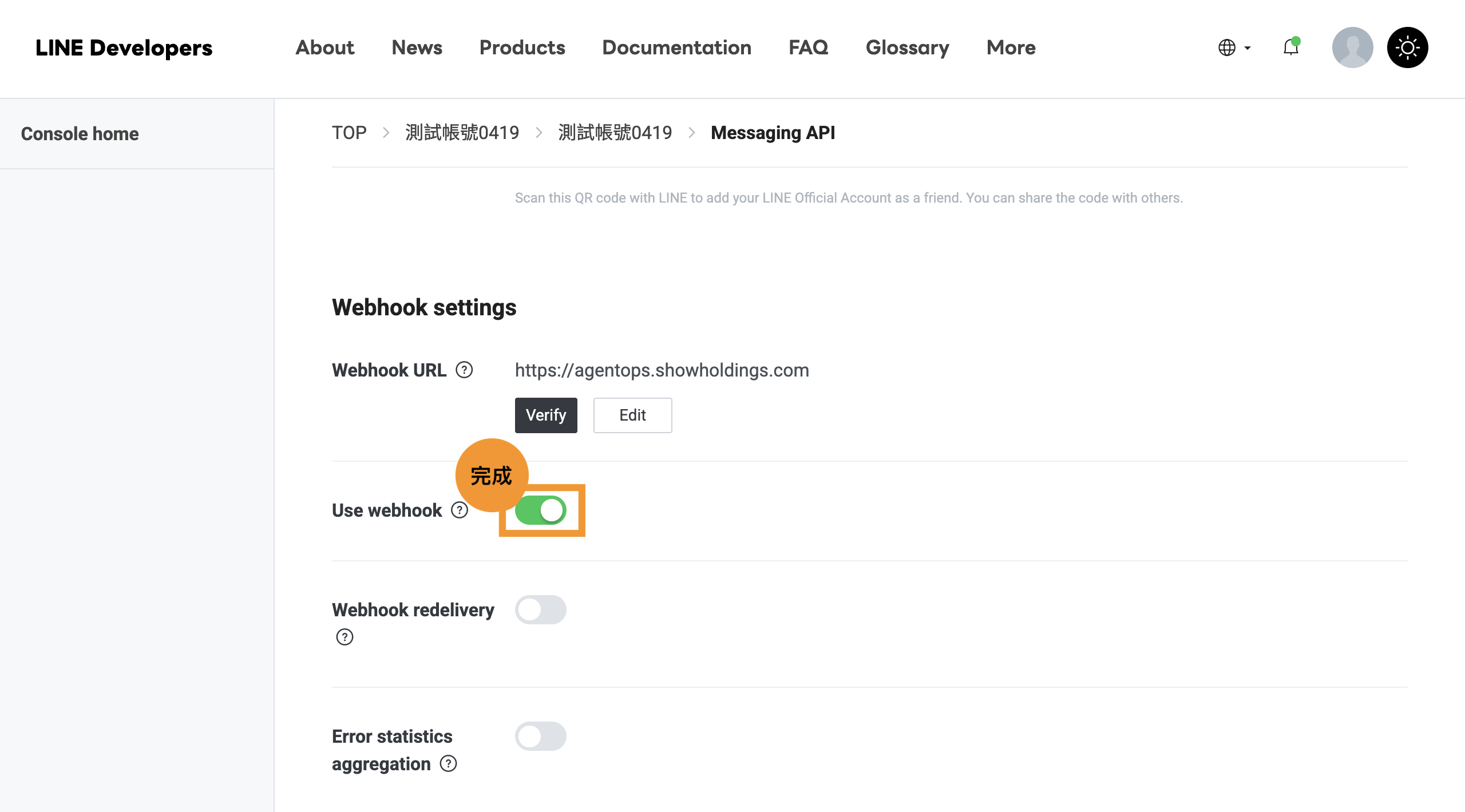Go to Console home in sidebar
1465x812 pixels.
point(80,134)
